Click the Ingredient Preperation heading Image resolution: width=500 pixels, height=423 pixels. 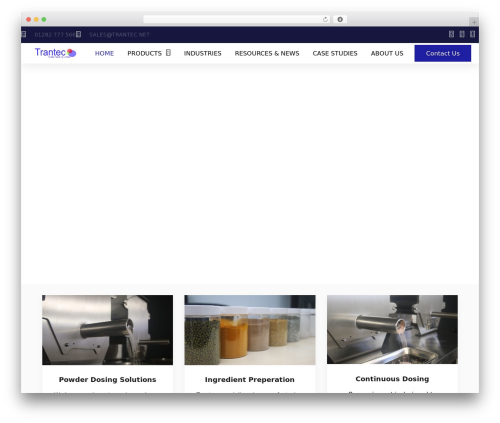pos(250,379)
